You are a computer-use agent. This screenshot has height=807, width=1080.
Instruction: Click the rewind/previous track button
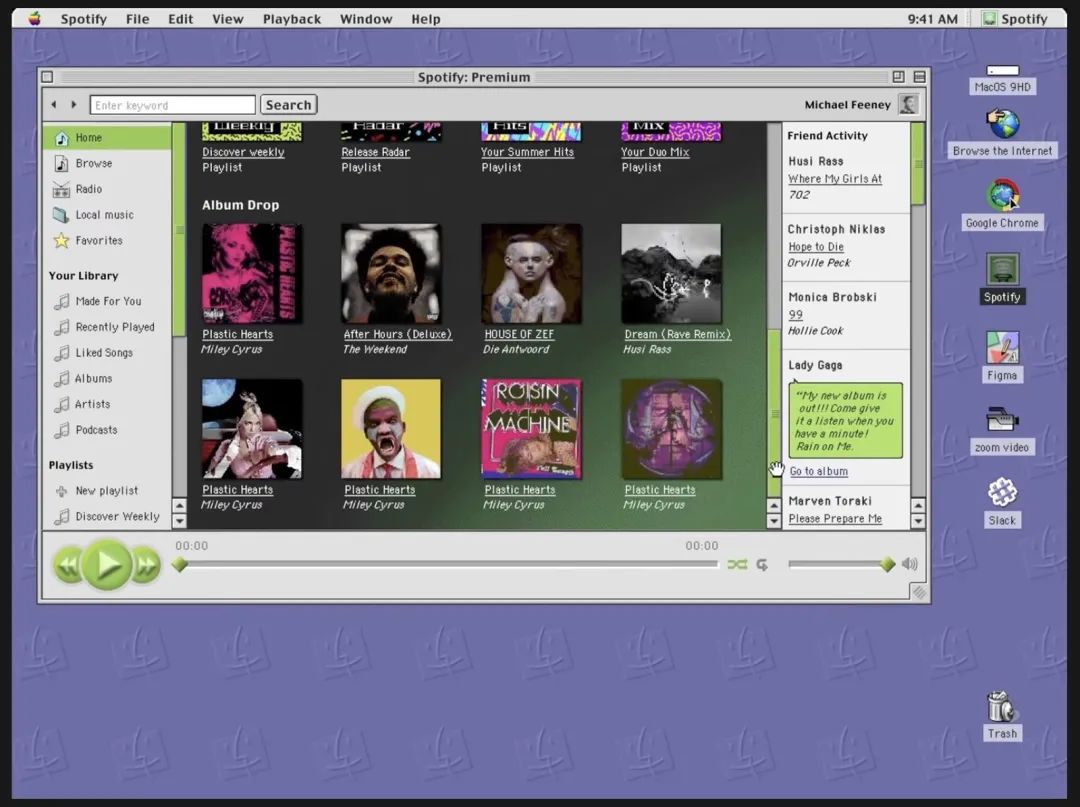tap(67, 566)
